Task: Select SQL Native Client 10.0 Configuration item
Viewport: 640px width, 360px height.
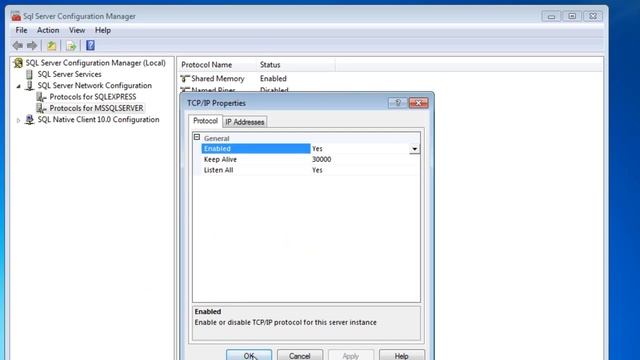Action: coord(98,120)
